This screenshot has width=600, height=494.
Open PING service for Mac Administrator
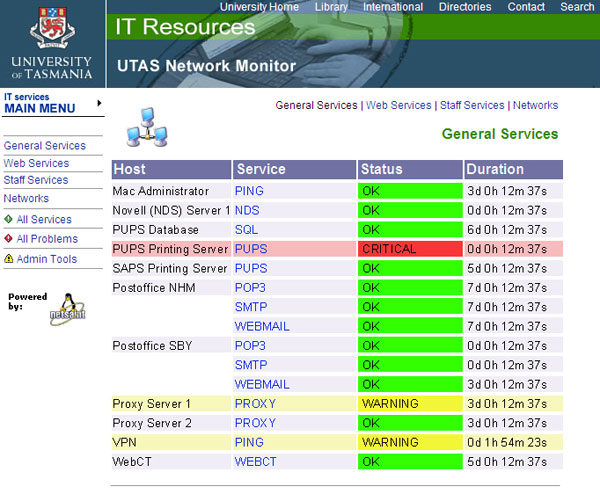coord(249,191)
